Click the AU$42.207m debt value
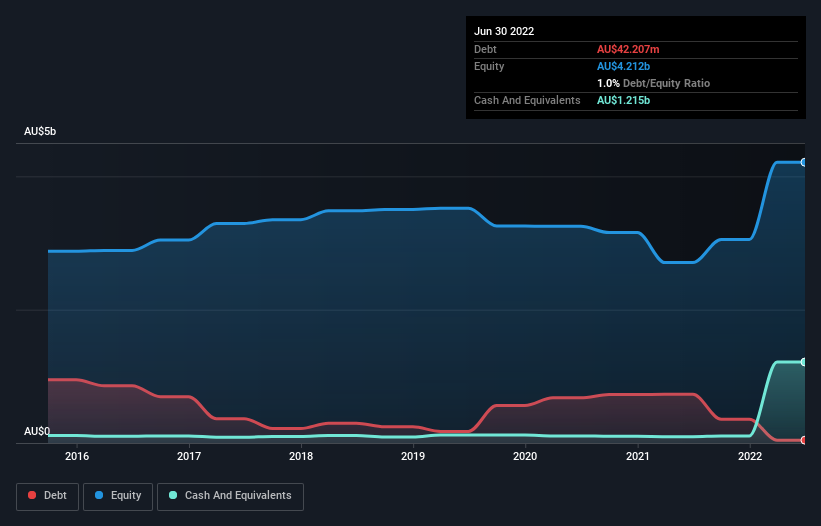The image size is (821, 526). pos(628,49)
